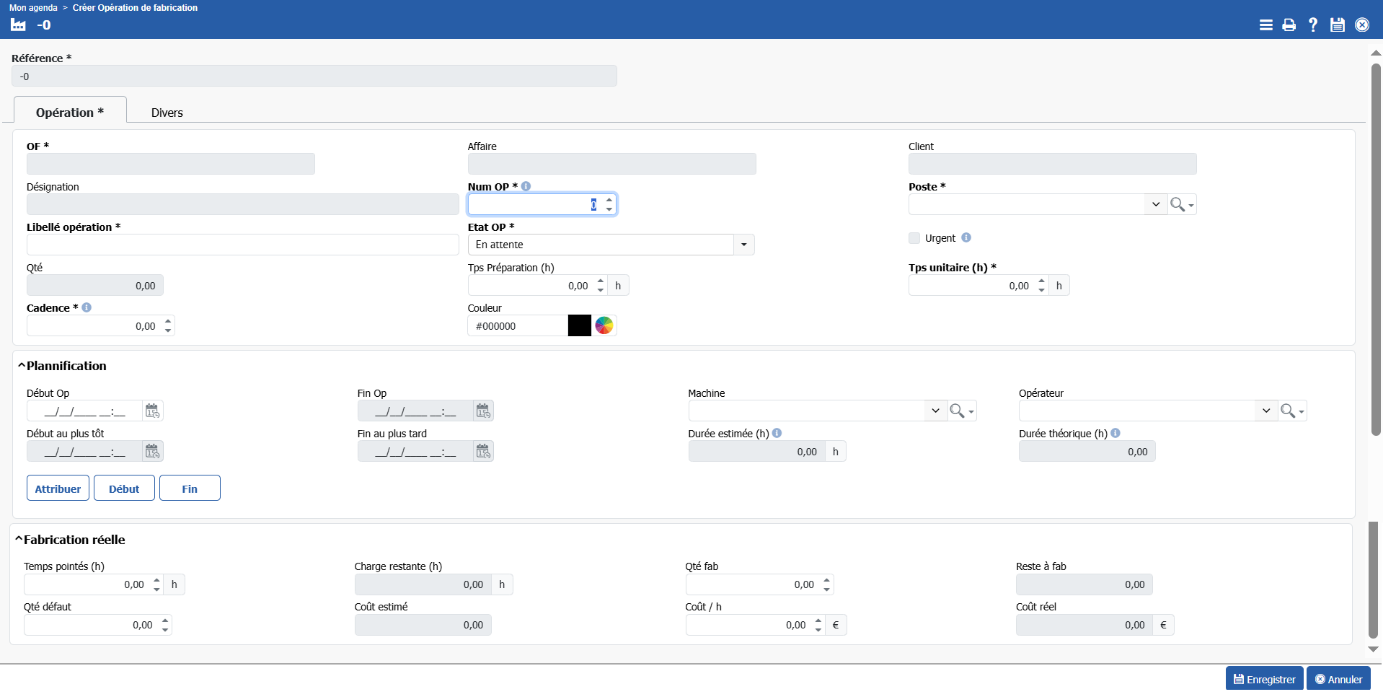
Task: Open the color wheel picker for Couleur
Action: tap(604, 325)
